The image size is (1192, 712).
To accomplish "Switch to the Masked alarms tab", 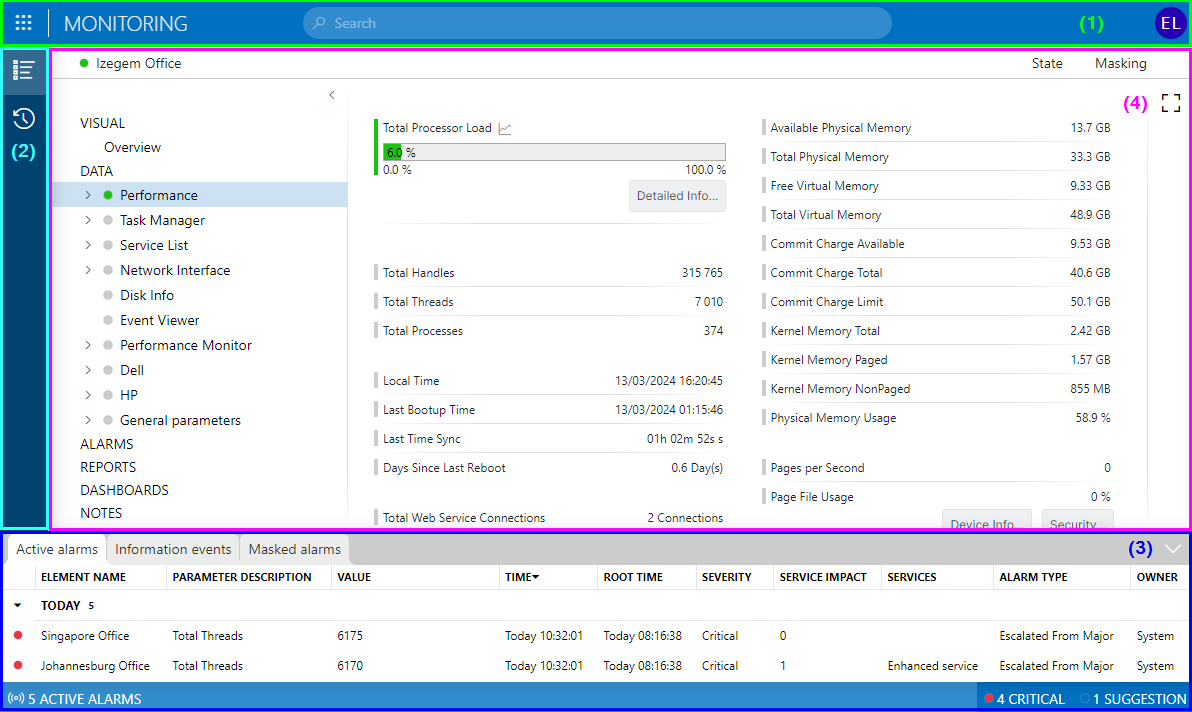I will pos(294,548).
